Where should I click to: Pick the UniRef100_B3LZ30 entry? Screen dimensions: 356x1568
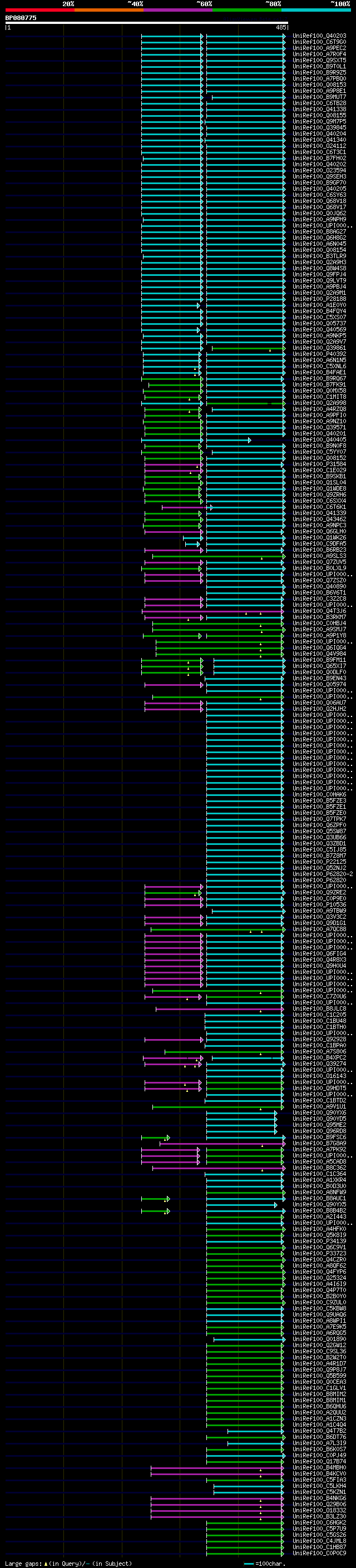pos(319,1516)
